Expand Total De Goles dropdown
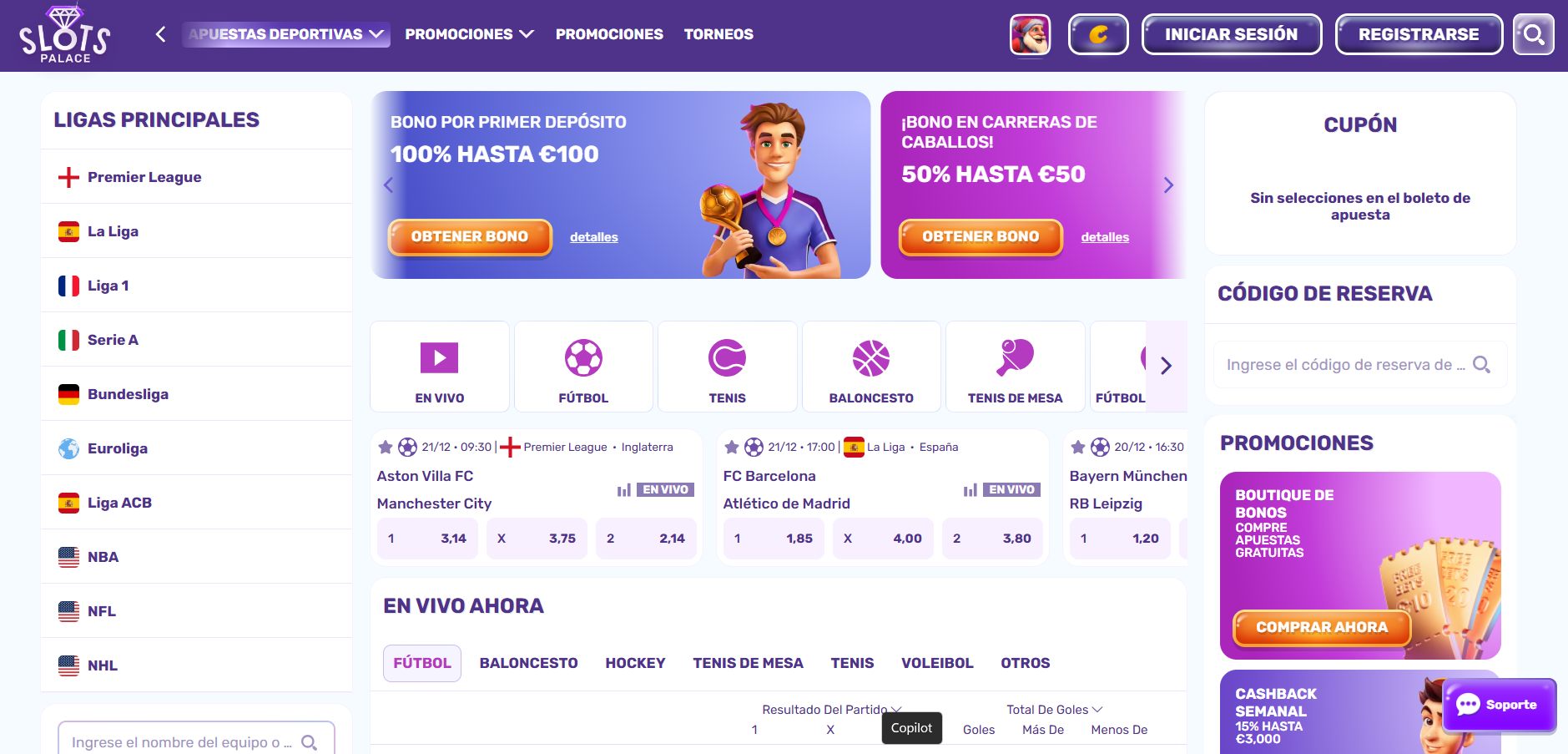 1055,710
